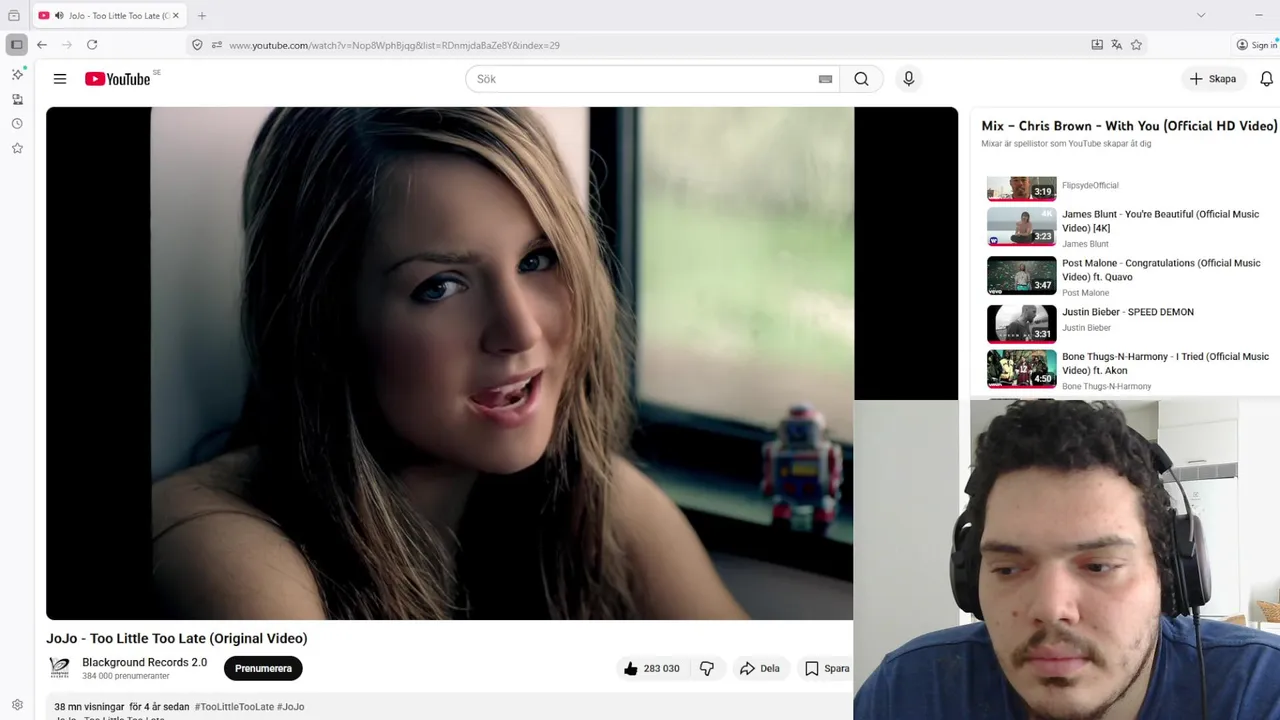Click the #JoJo hashtag

291,707
